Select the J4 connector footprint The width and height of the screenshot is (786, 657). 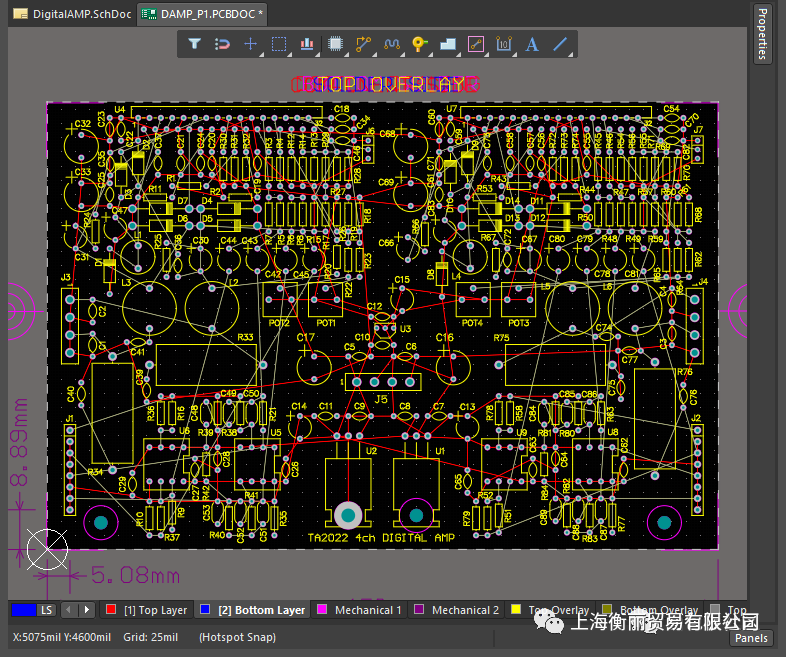click(x=694, y=326)
